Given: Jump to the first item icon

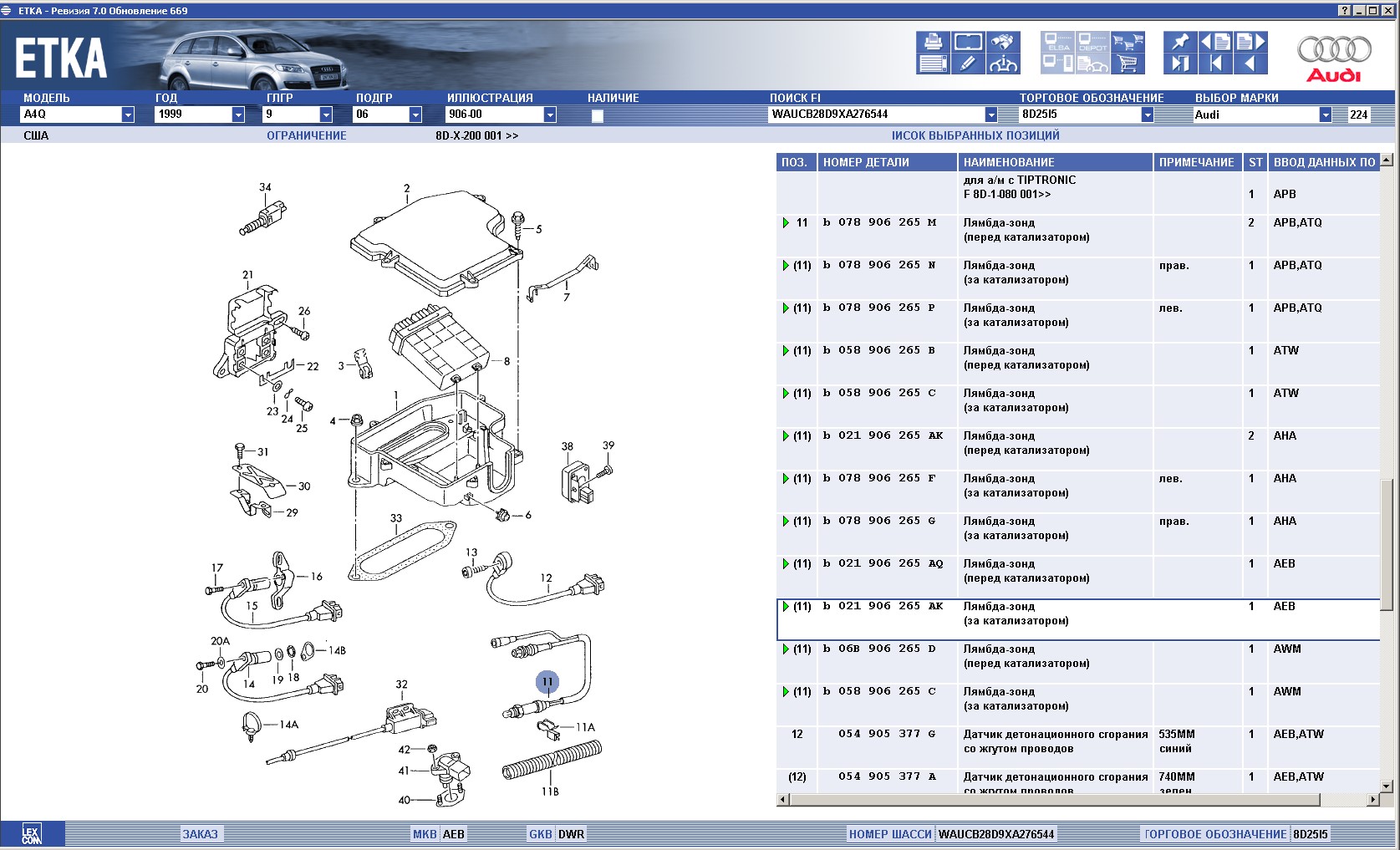Looking at the screenshot, I should (x=1215, y=64).
